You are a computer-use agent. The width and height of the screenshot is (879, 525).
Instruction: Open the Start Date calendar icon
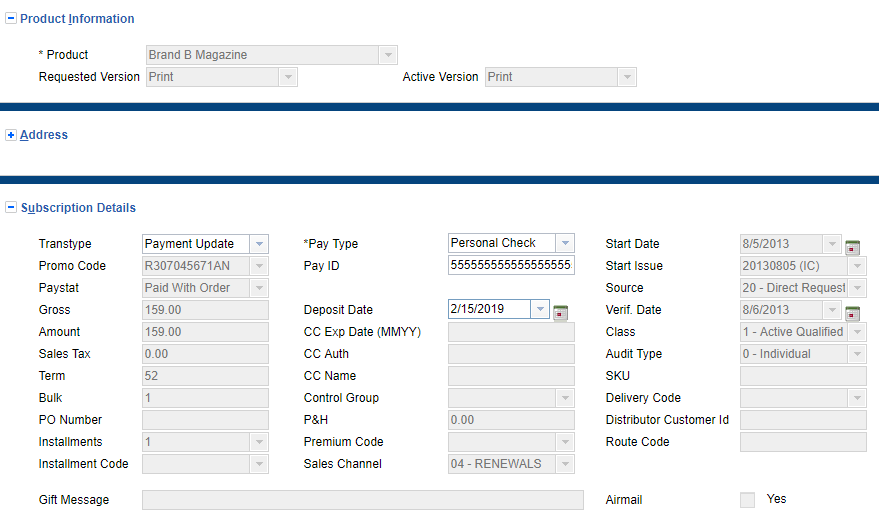tap(852, 248)
